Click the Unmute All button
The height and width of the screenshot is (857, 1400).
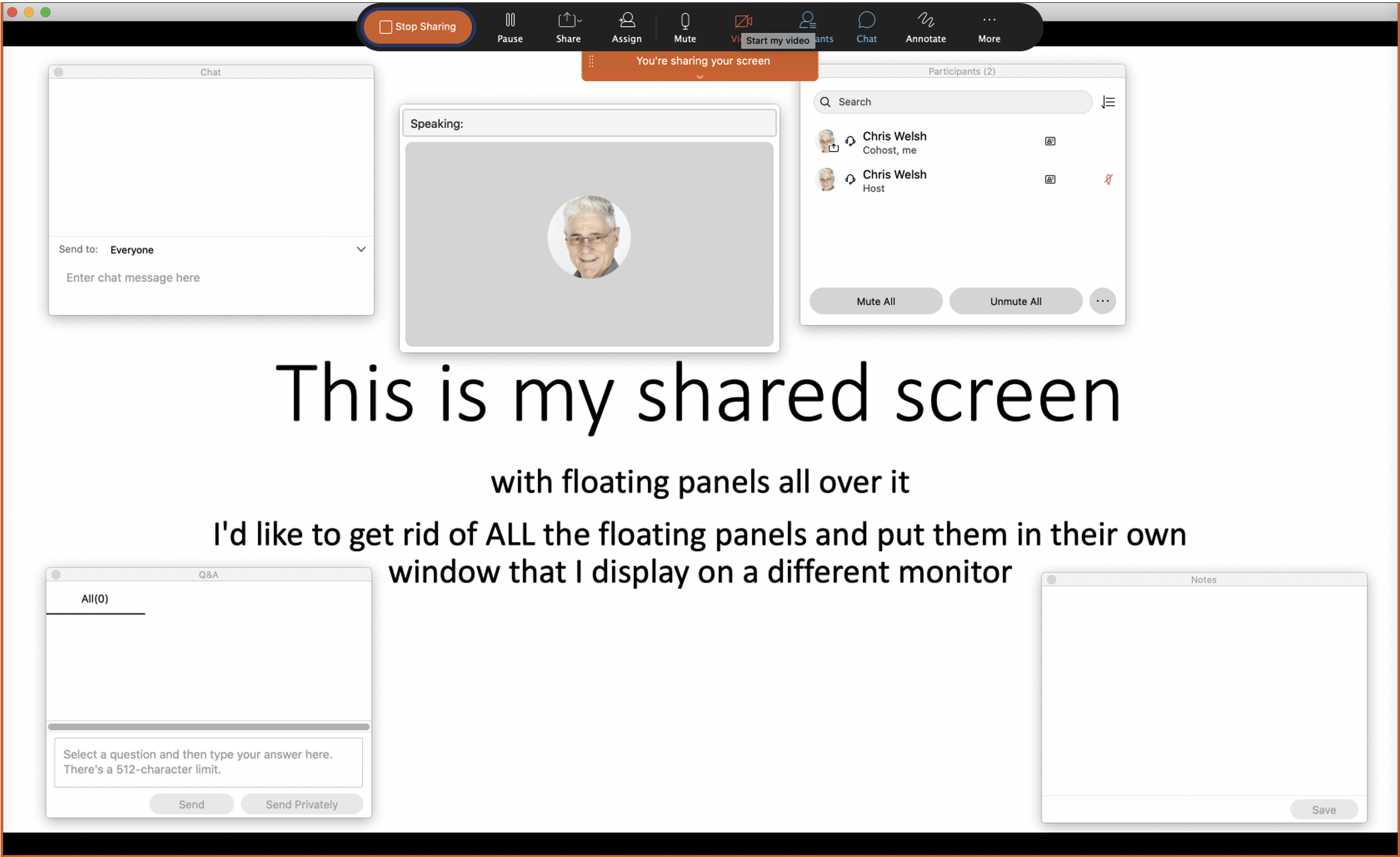pos(1015,301)
